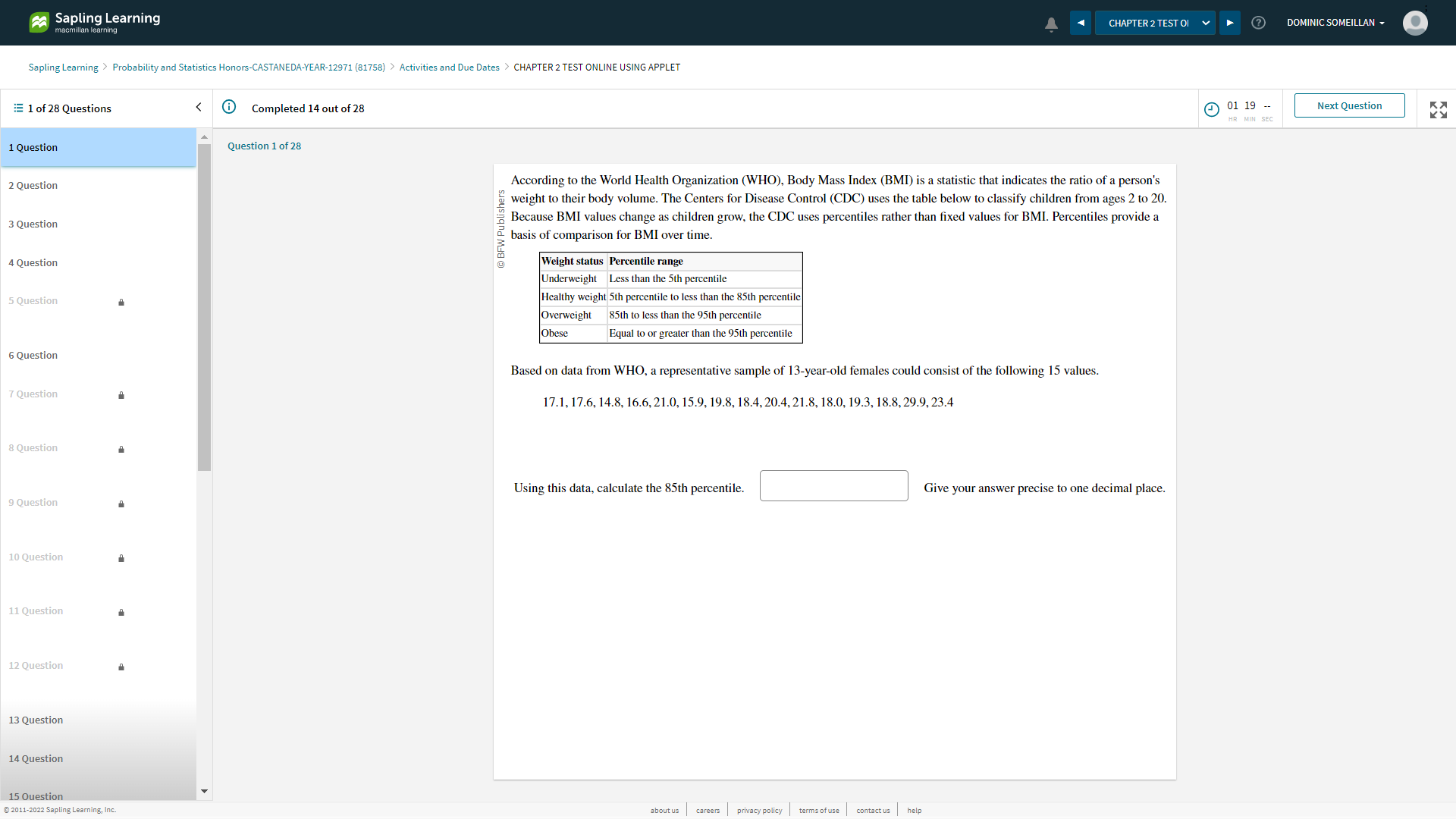This screenshot has width=1456, height=819.
Task: Click the user avatar icon
Action: tap(1415, 23)
